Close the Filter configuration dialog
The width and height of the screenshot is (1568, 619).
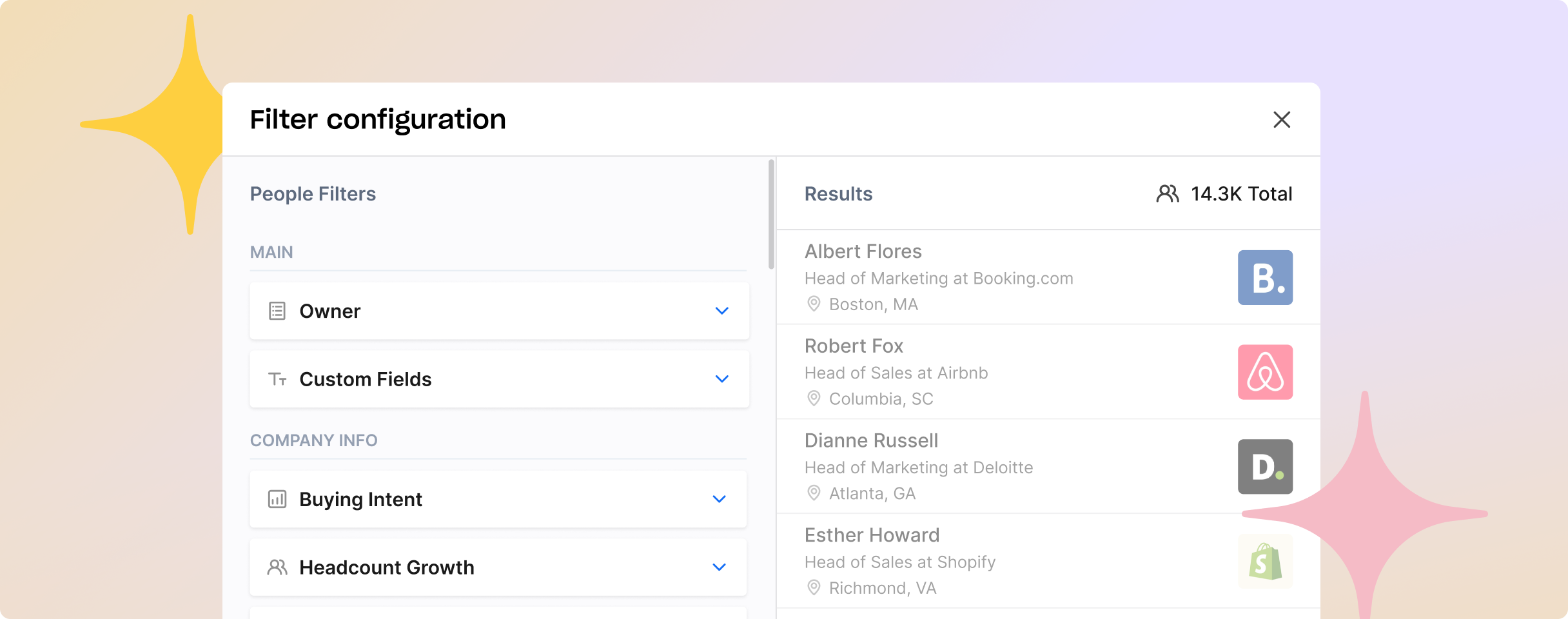click(1282, 120)
